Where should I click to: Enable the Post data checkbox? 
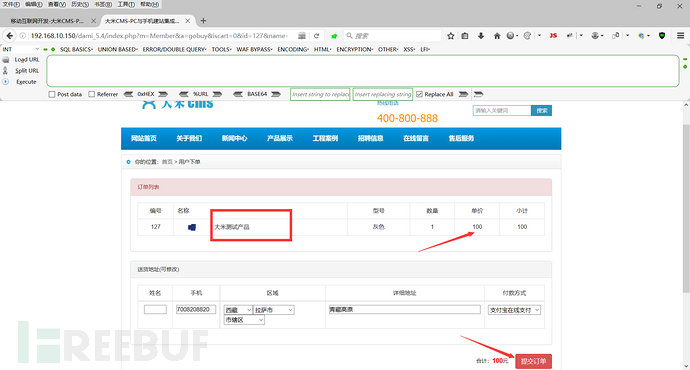click(x=52, y=94)
